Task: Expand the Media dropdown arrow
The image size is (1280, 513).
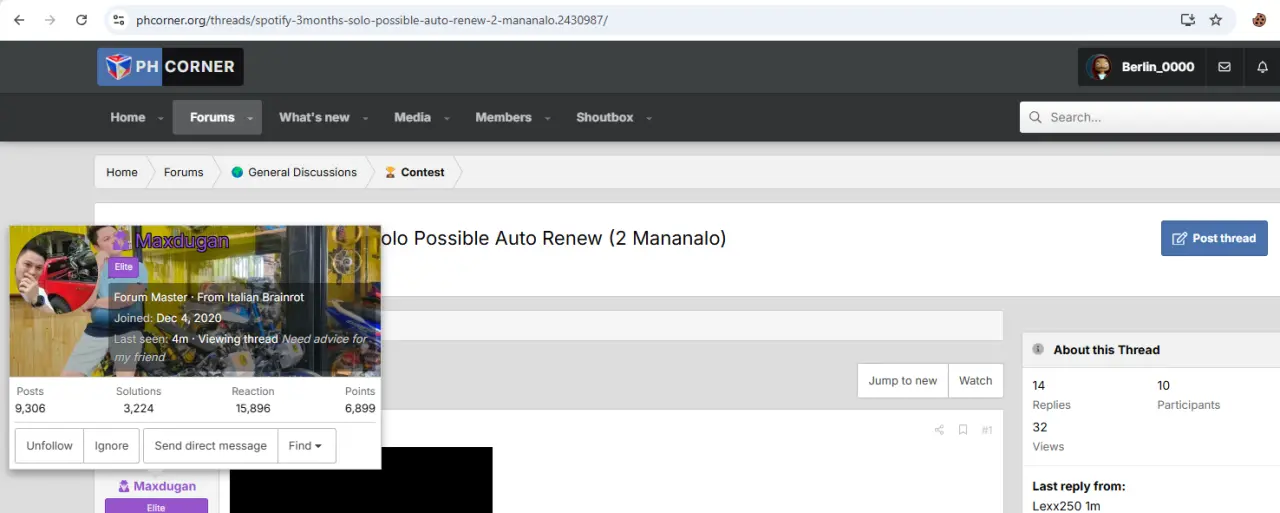Action: click(x=446, y=118)
